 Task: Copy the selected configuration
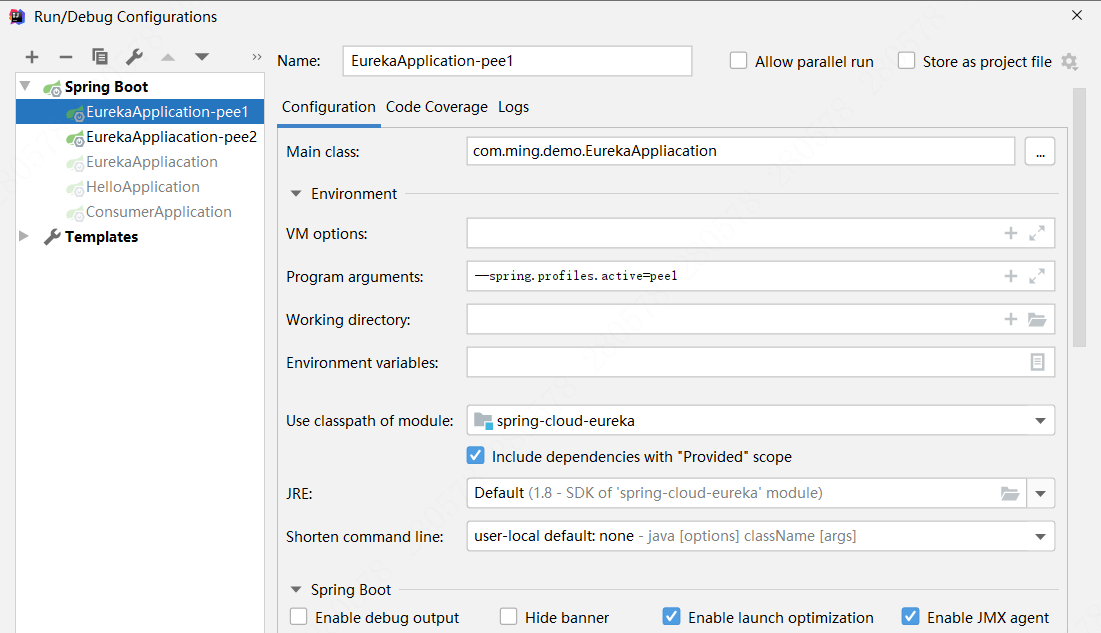(100, 57)
